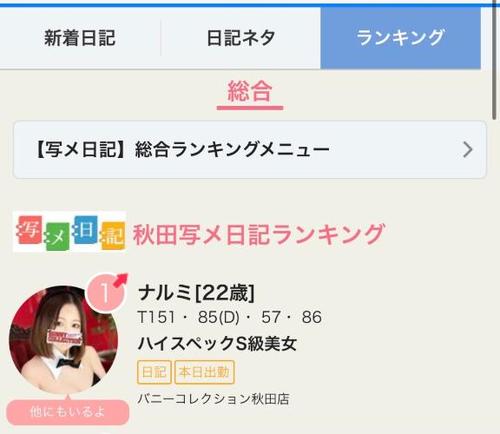500x434 pixels.
Task: Tap the pink 他にもいるよ bubble
Action: click(68, 412)
